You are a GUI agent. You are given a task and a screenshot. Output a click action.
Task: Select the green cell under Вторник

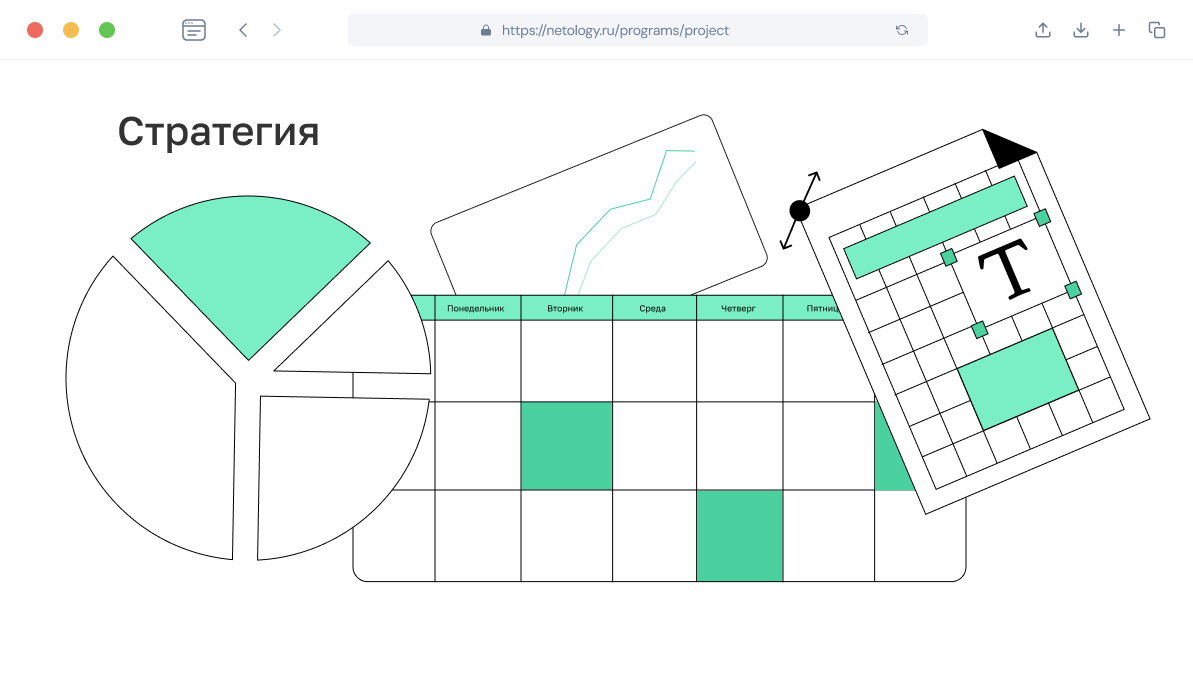coord(566,446)
